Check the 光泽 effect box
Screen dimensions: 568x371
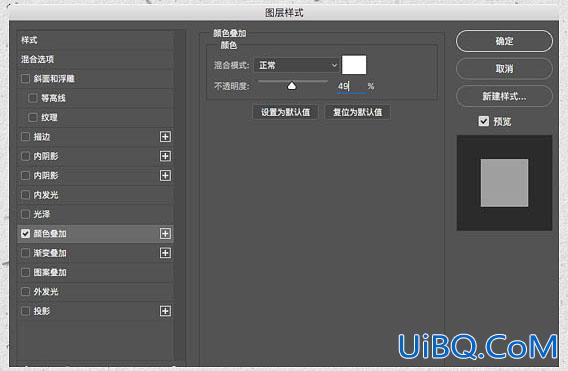[x=25, y=214]
